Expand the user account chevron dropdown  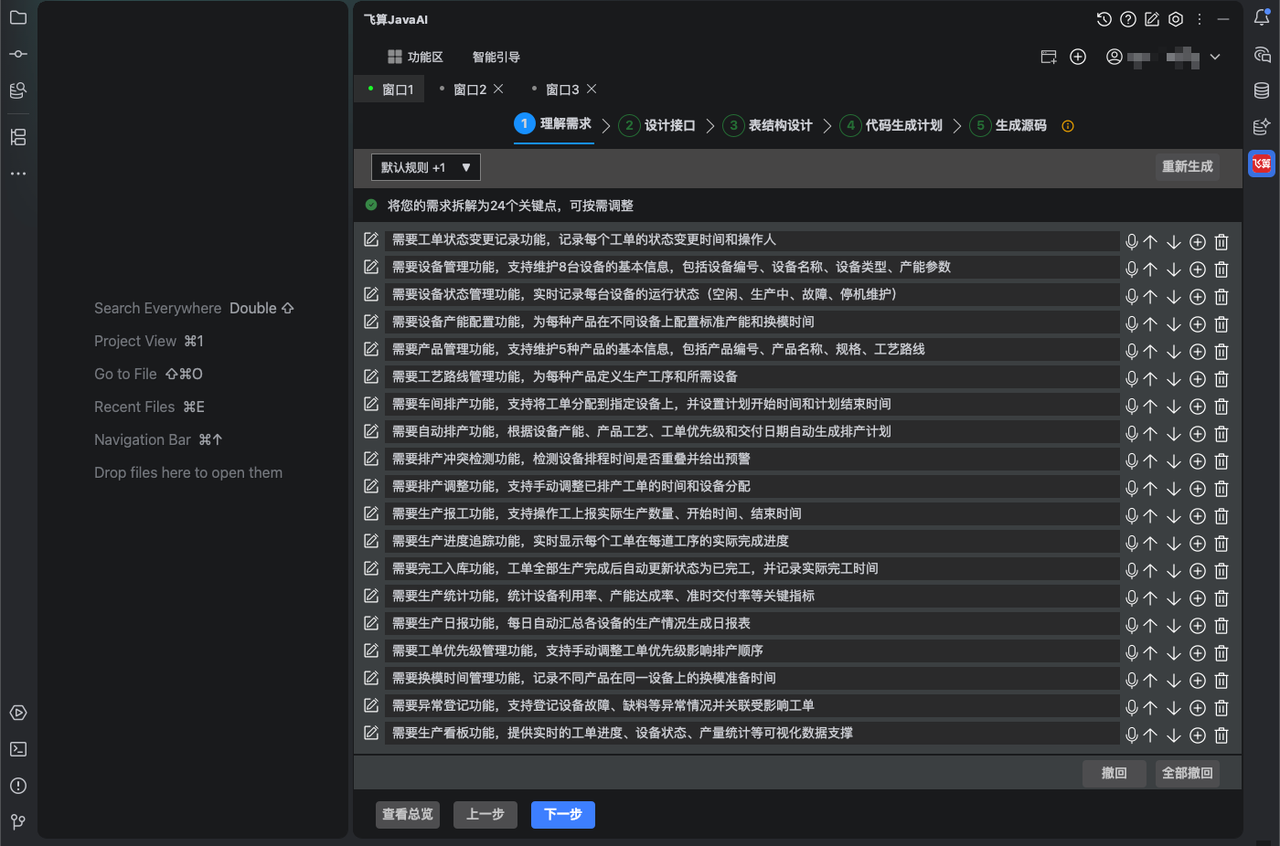tap(1215, 57)
